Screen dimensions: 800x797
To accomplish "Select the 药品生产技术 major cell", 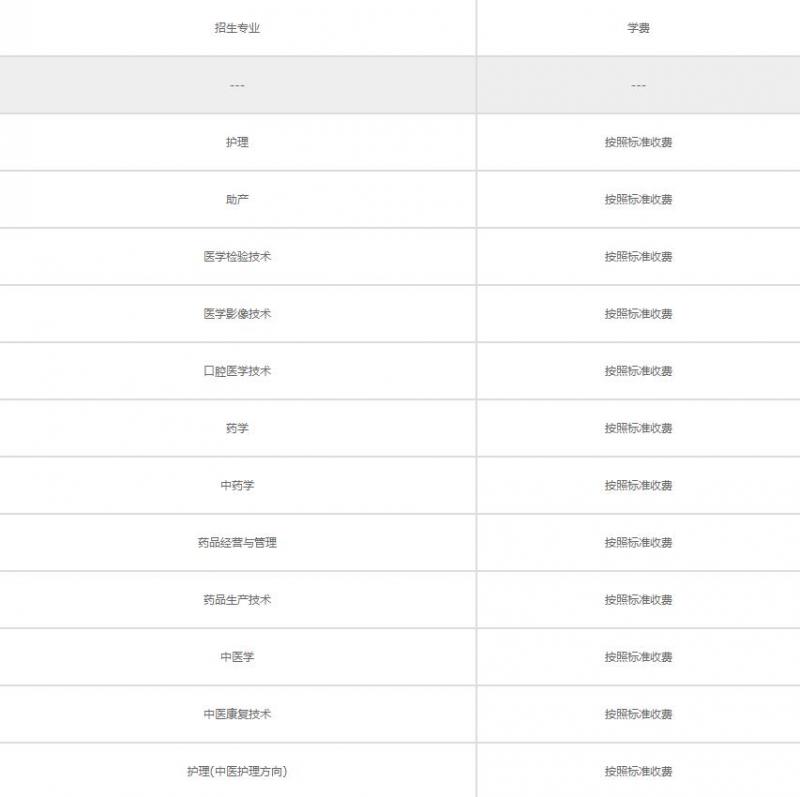I will click(x=237, y=600).
